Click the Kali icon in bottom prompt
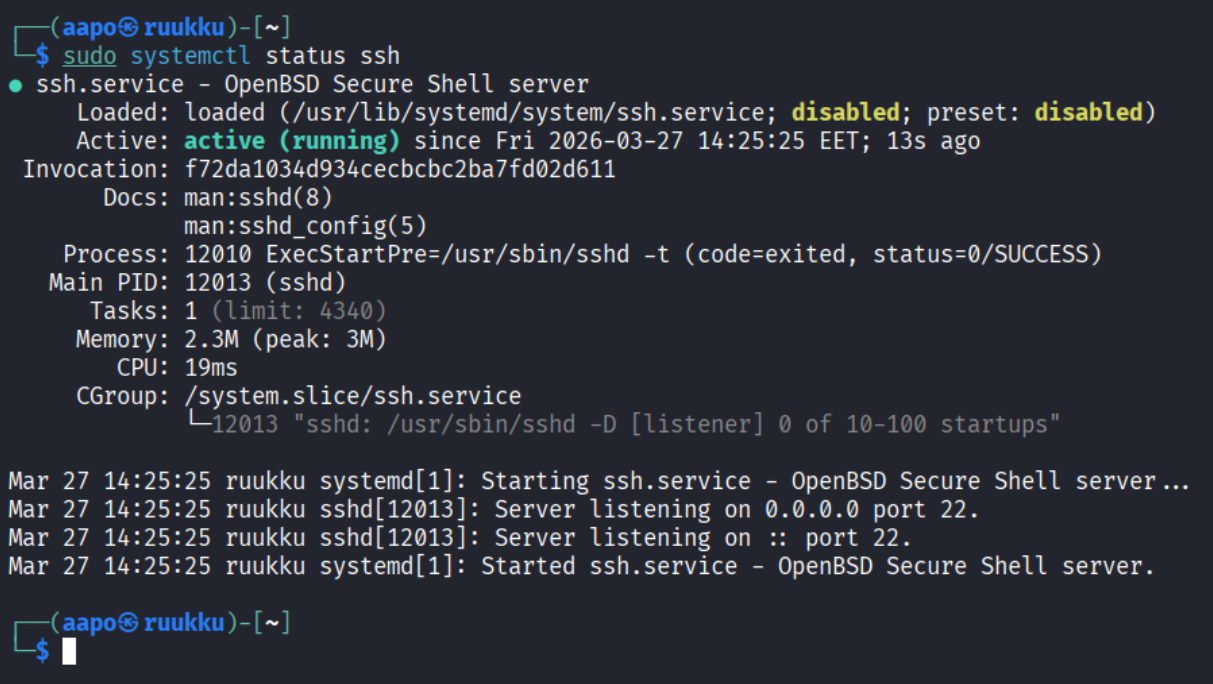 point(128,623)
